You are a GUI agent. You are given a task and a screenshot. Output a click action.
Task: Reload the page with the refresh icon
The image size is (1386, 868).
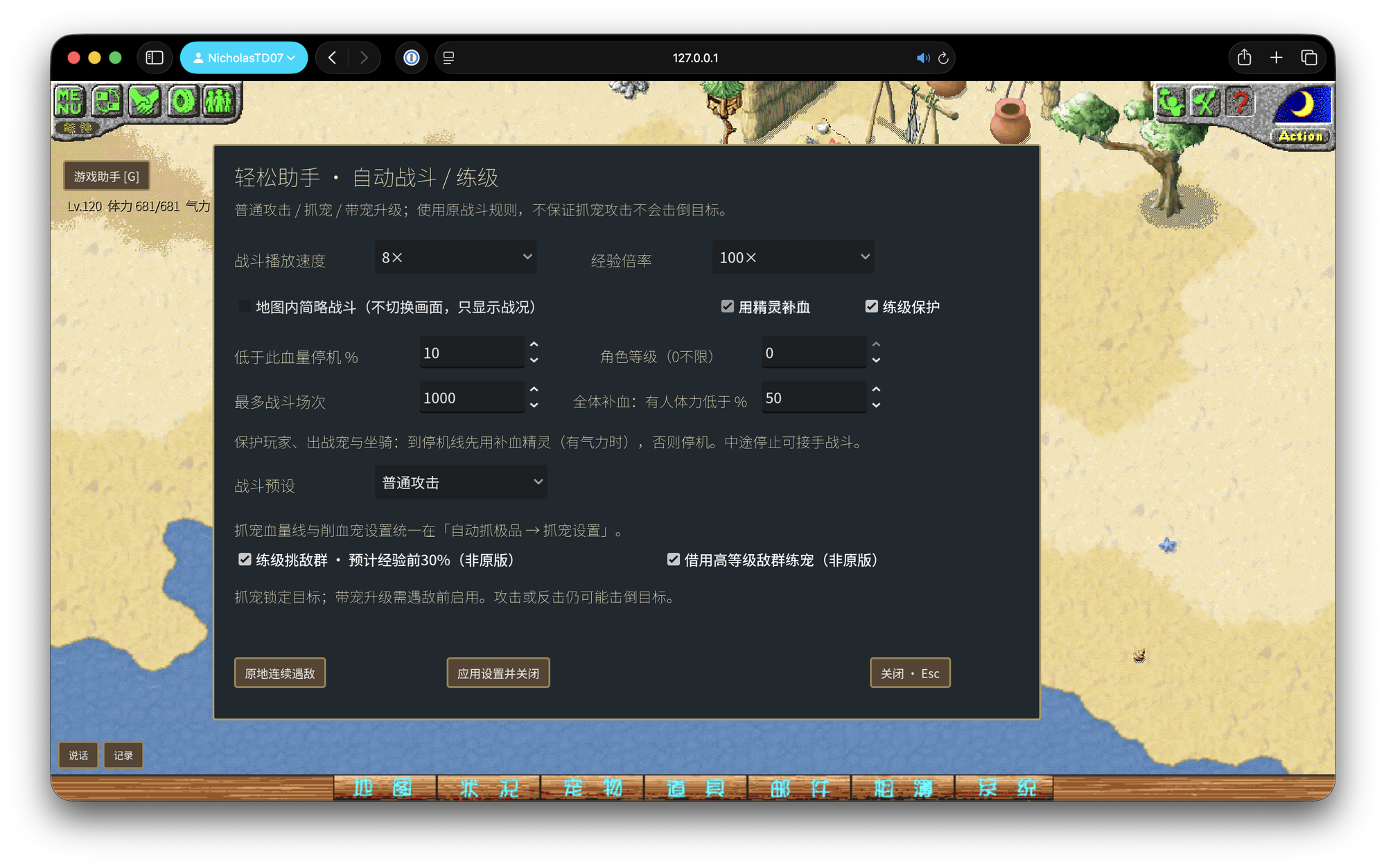click(943, 58)
